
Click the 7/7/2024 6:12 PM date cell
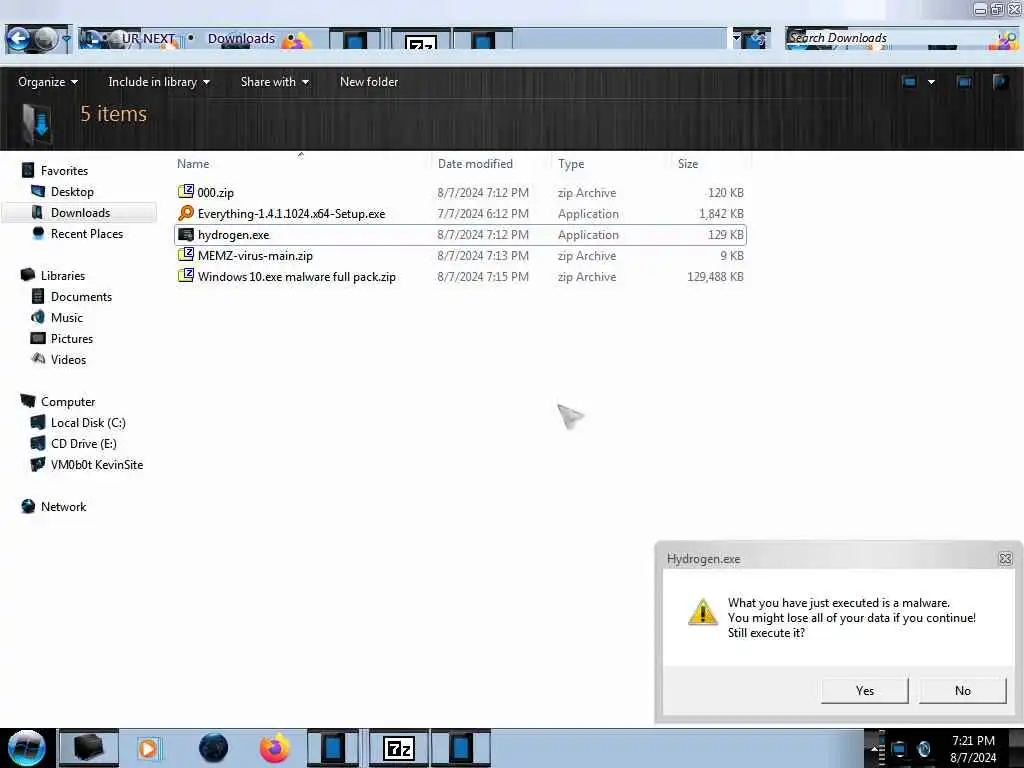[x=483, y=214]
